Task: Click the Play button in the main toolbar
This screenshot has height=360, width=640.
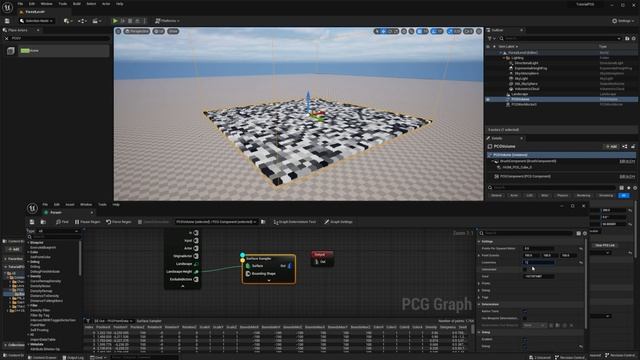Action: [115, 21]
